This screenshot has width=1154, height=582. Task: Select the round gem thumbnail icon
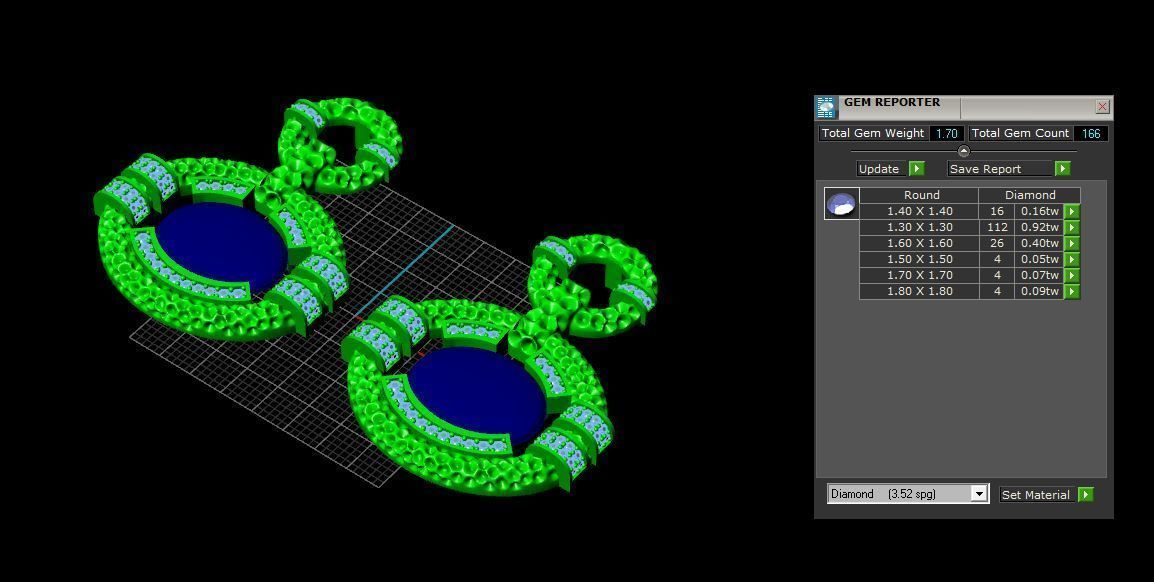point(841,203)
